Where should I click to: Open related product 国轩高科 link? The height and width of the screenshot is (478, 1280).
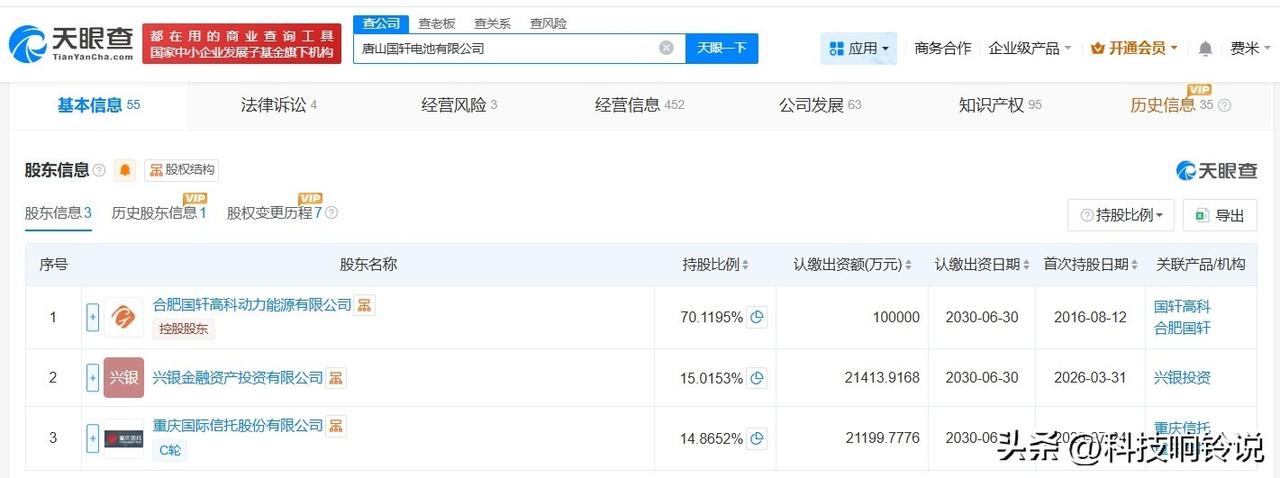[1182, 306]
